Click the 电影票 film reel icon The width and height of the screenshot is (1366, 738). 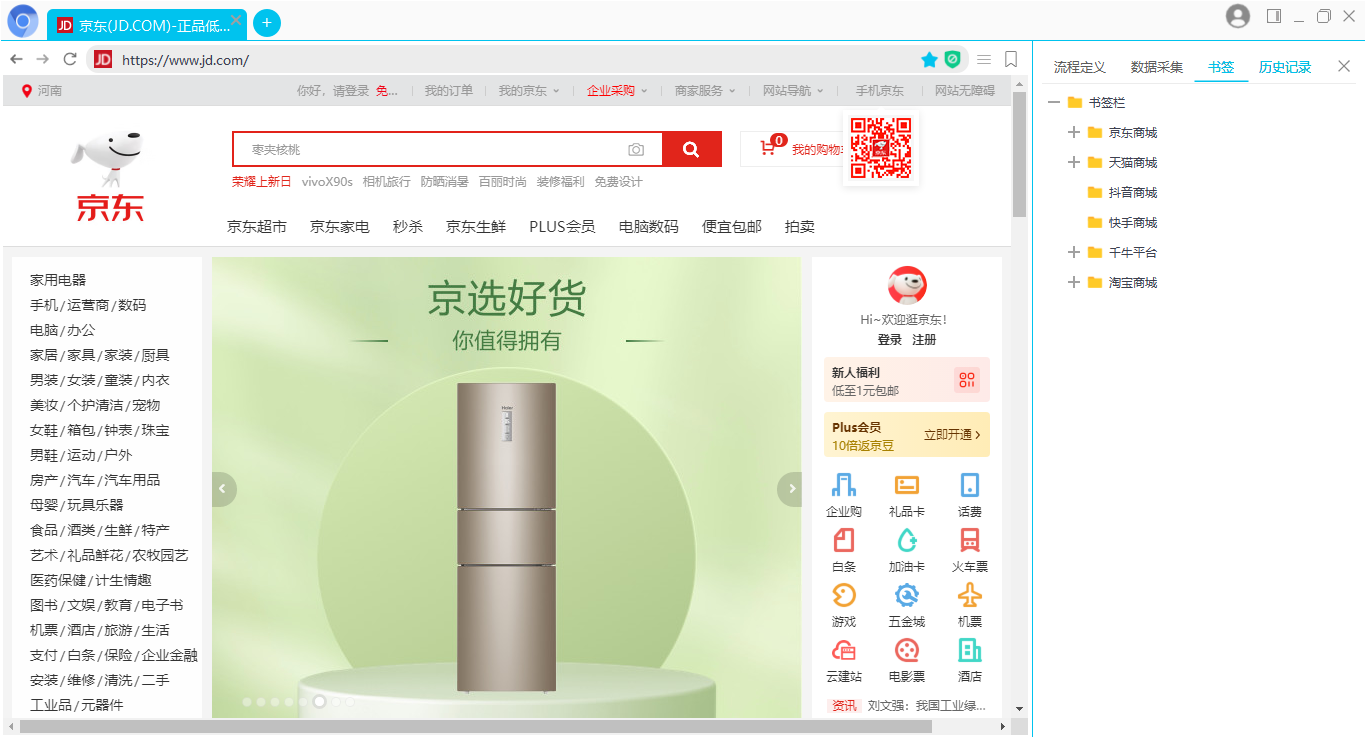tap(907, 650)
